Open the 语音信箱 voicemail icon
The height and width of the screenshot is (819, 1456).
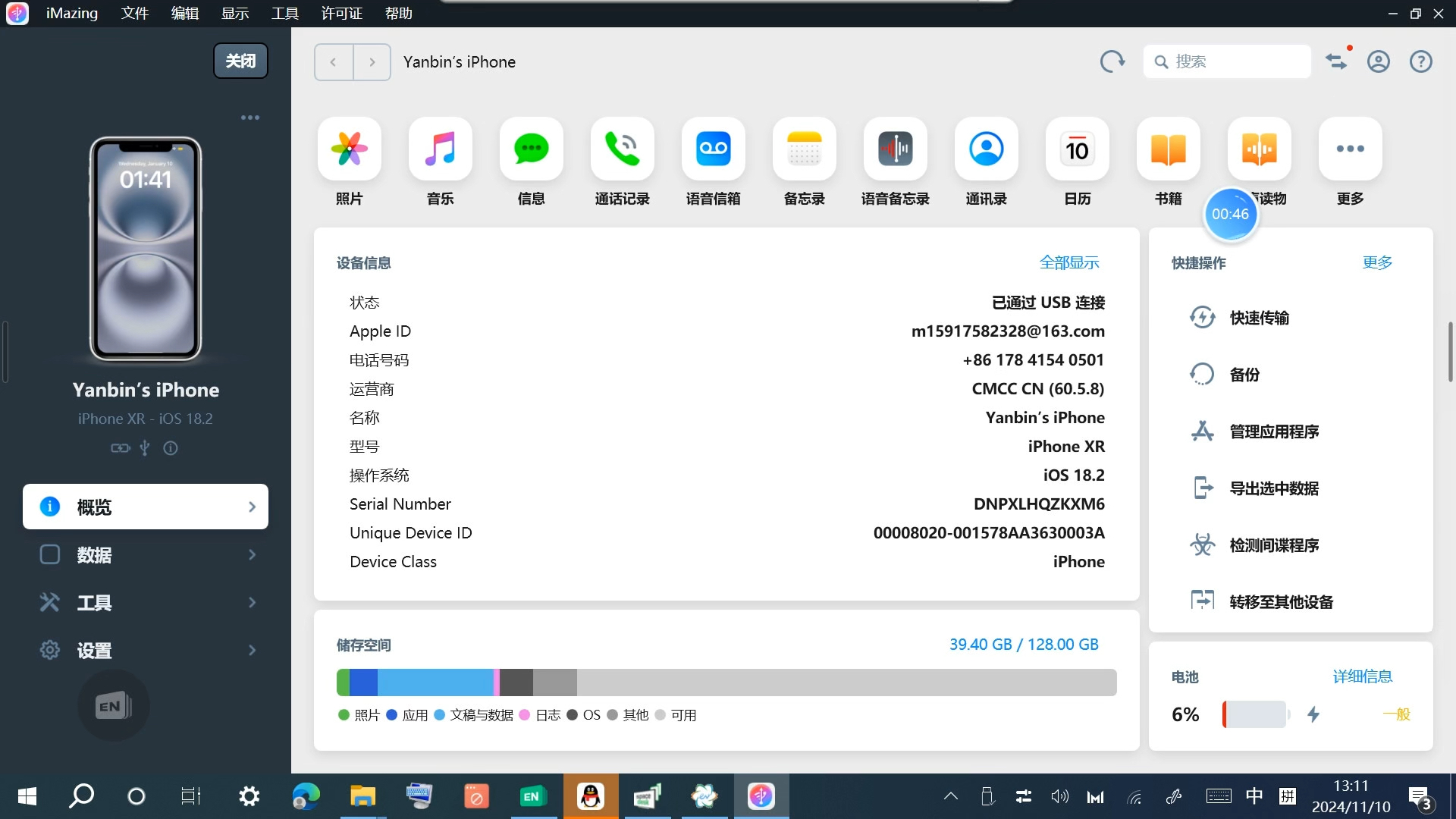click(x=713, y=149)
